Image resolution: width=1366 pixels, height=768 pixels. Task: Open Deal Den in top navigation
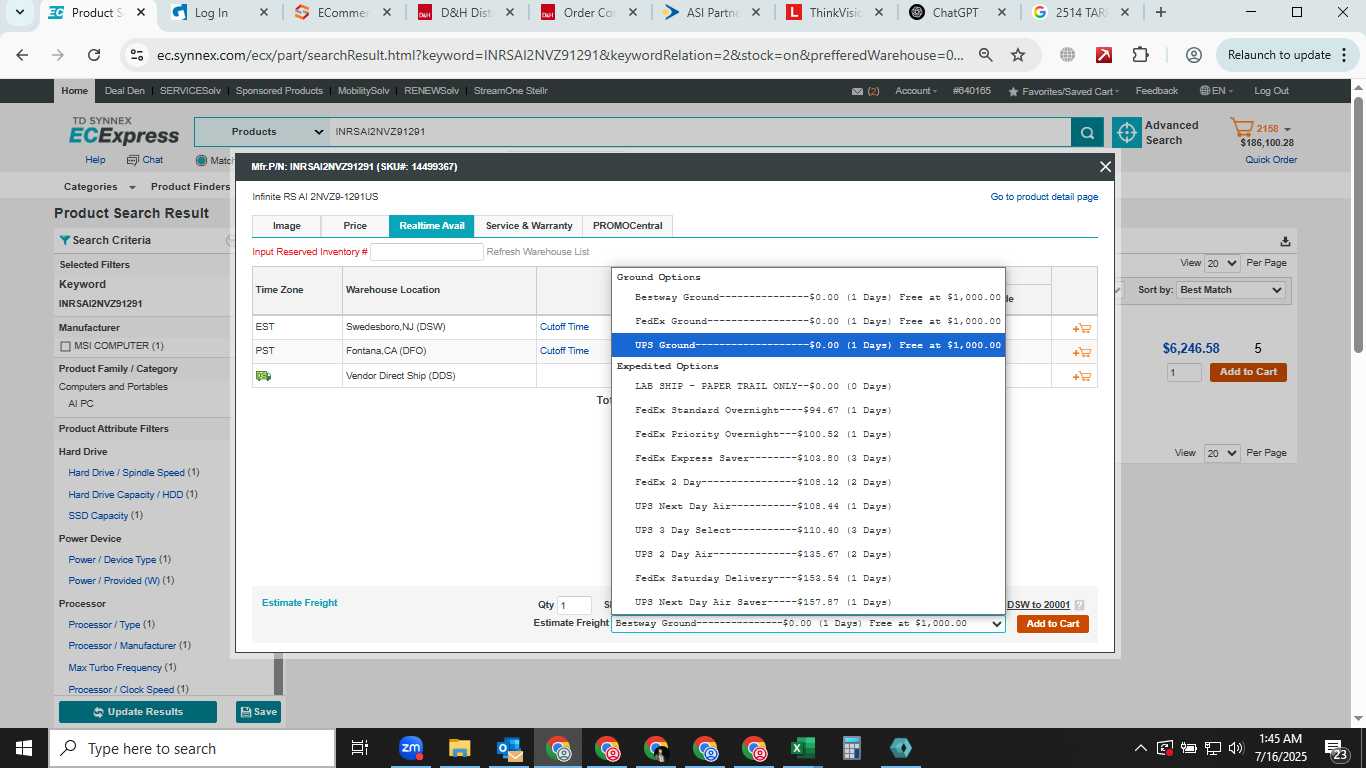(x=125, y=91)
